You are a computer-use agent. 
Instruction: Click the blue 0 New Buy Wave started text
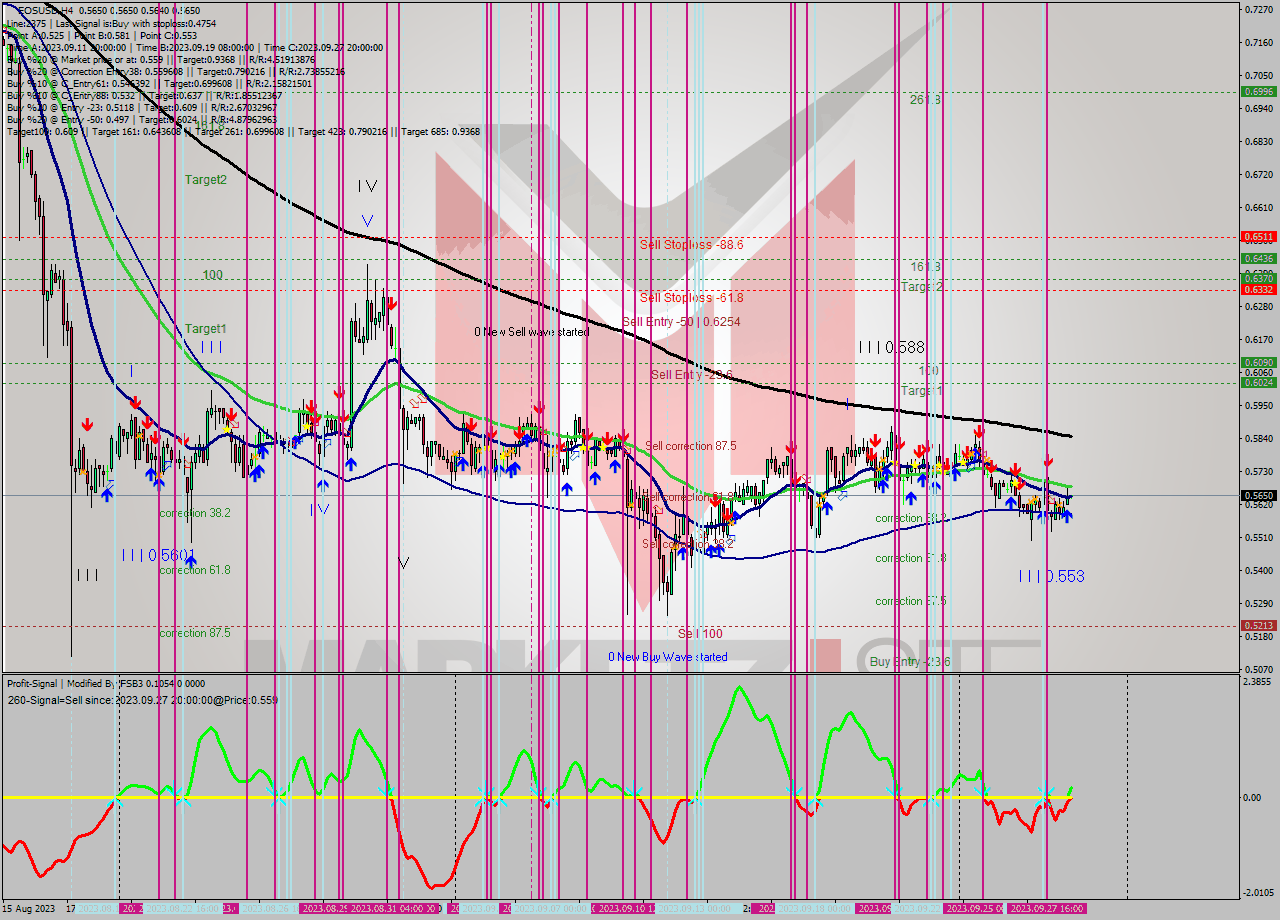pyautogui.click(x=668, y=657)
